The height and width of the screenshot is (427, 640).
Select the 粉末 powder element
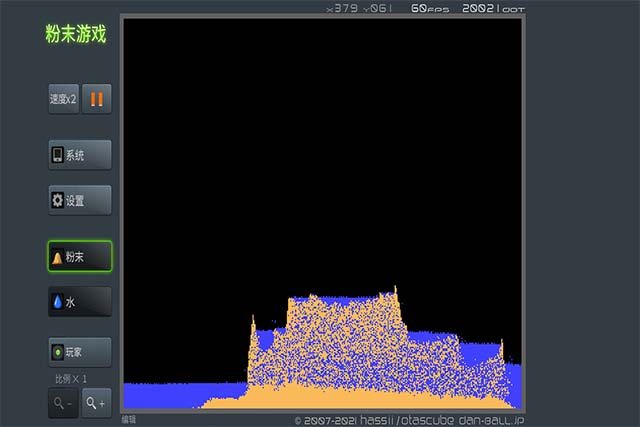click(80, 257)
